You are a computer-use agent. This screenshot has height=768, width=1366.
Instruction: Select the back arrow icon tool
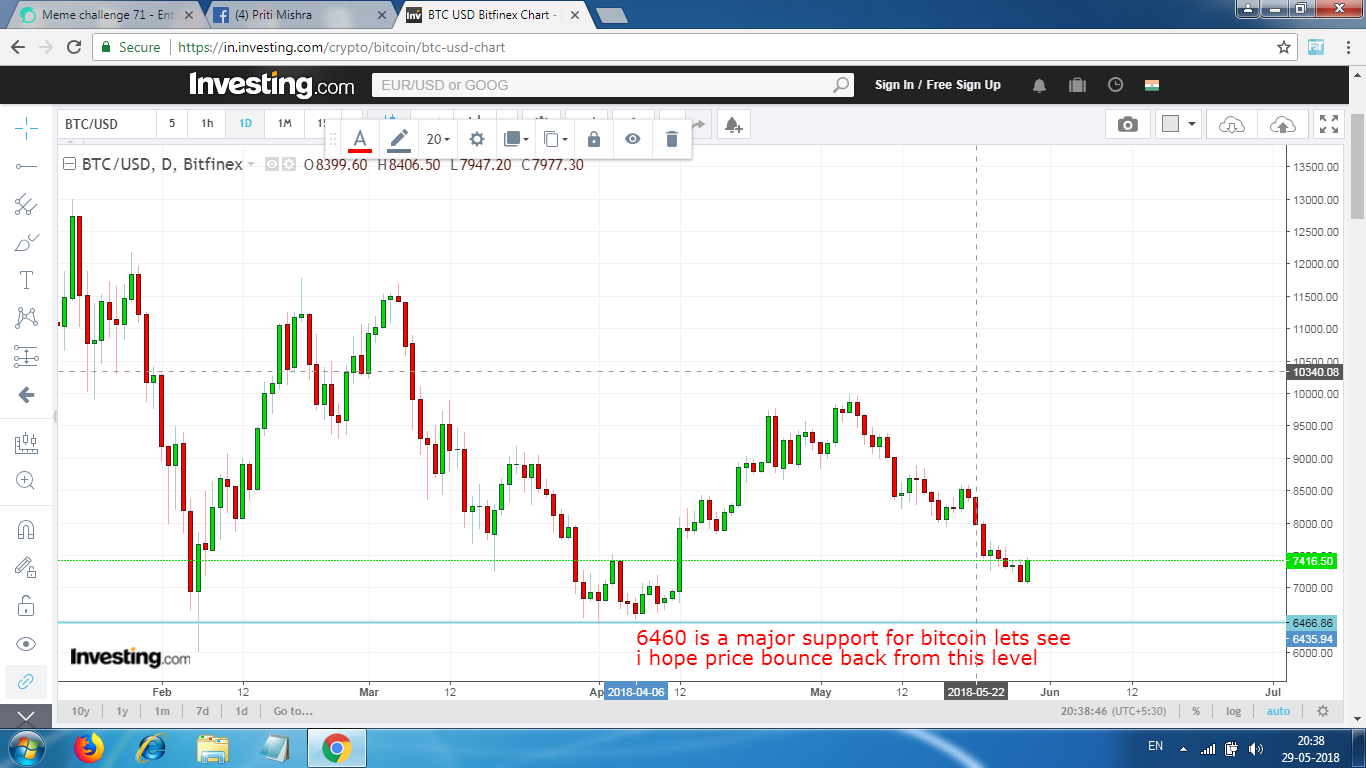pos(26,395)
